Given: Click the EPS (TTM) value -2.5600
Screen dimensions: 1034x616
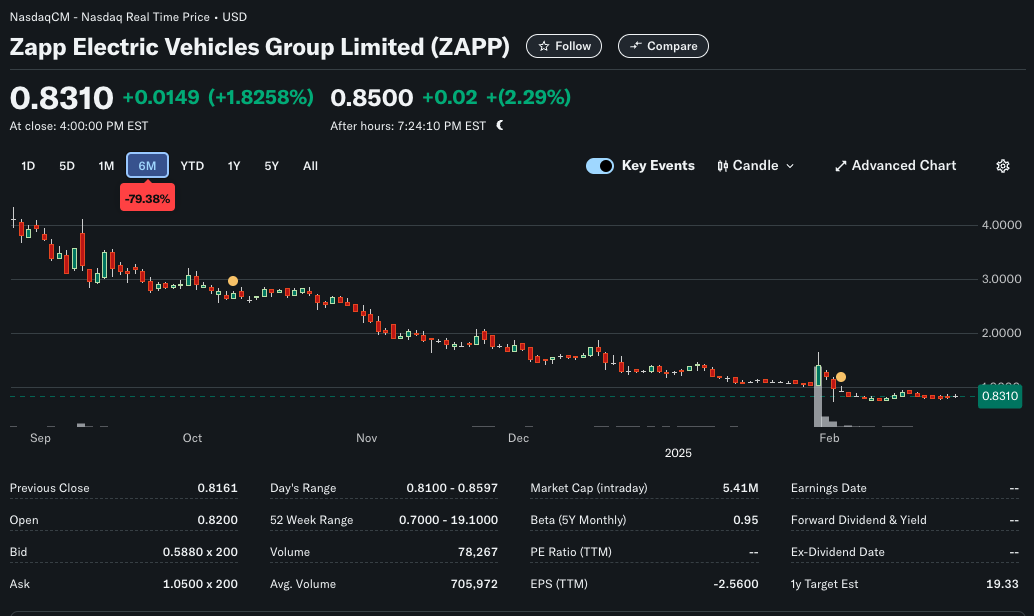Looking at the screenshot, I should pos(736,584).
